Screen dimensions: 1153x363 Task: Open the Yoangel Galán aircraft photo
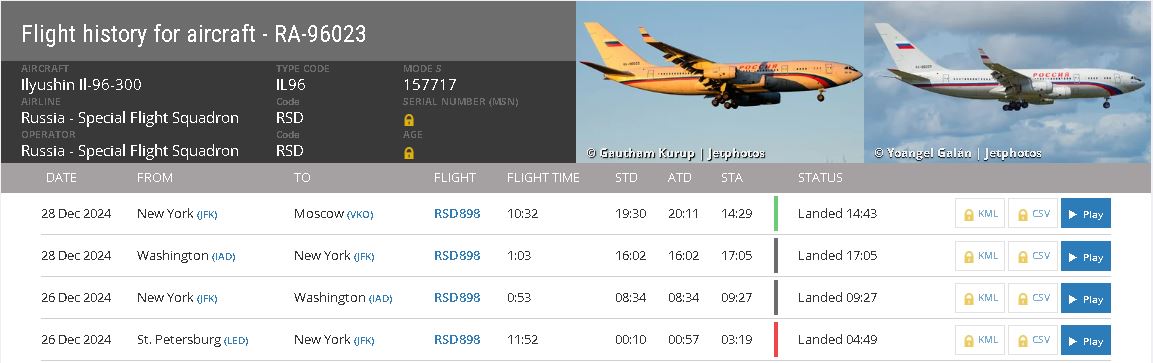[1007, 82]
